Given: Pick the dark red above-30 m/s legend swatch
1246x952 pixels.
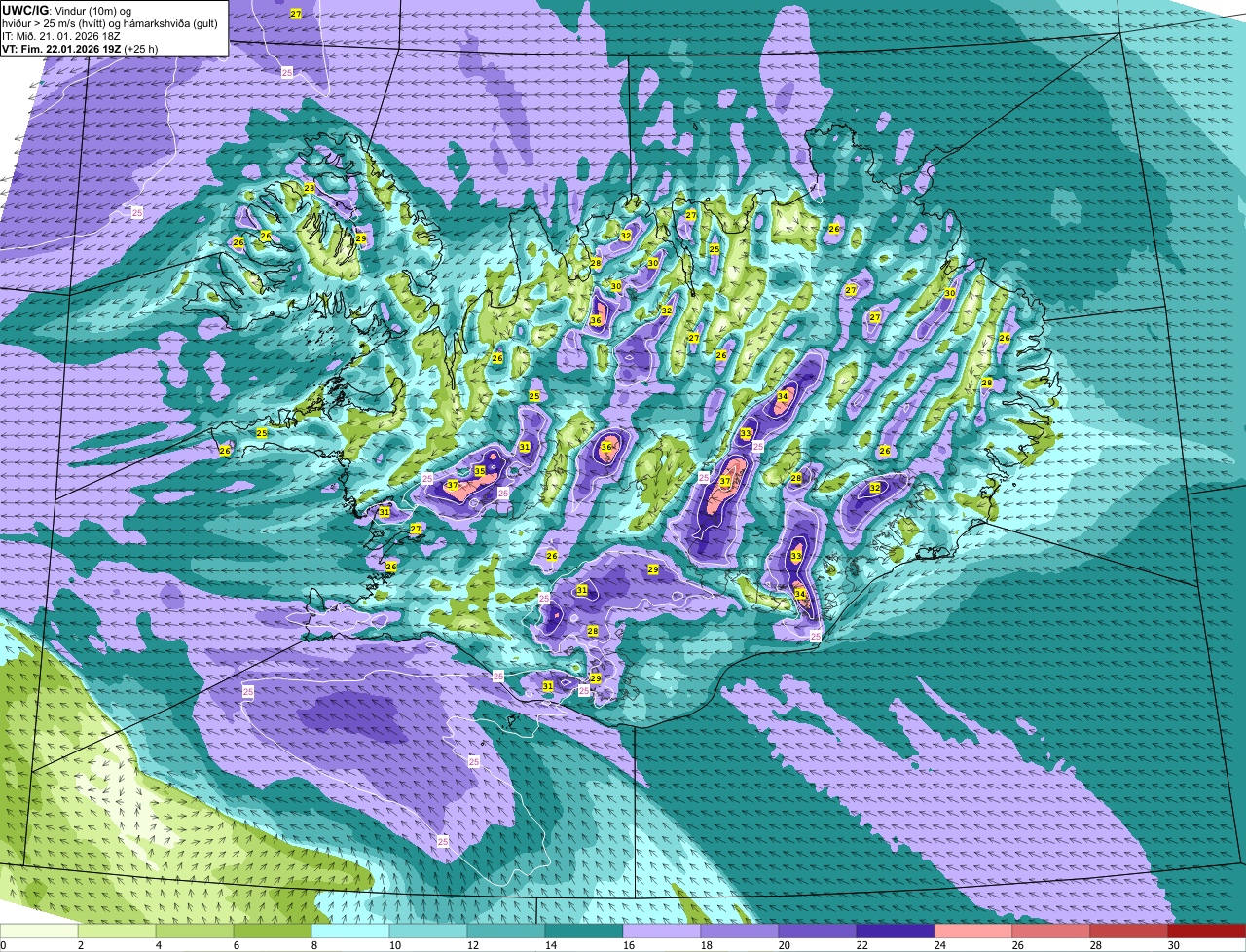Looking at the screenshot, I should coord(1207,931).
